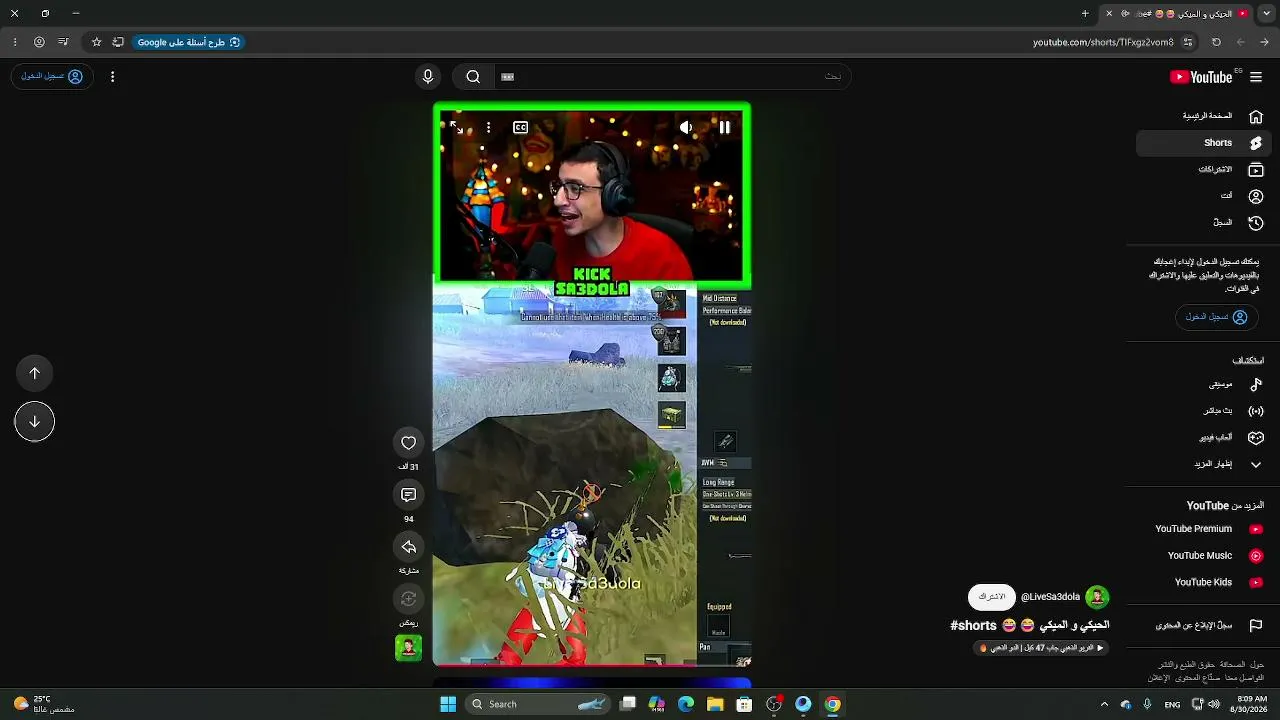Go forward in browser history

pyautogui.click(x=1241, y=42)
